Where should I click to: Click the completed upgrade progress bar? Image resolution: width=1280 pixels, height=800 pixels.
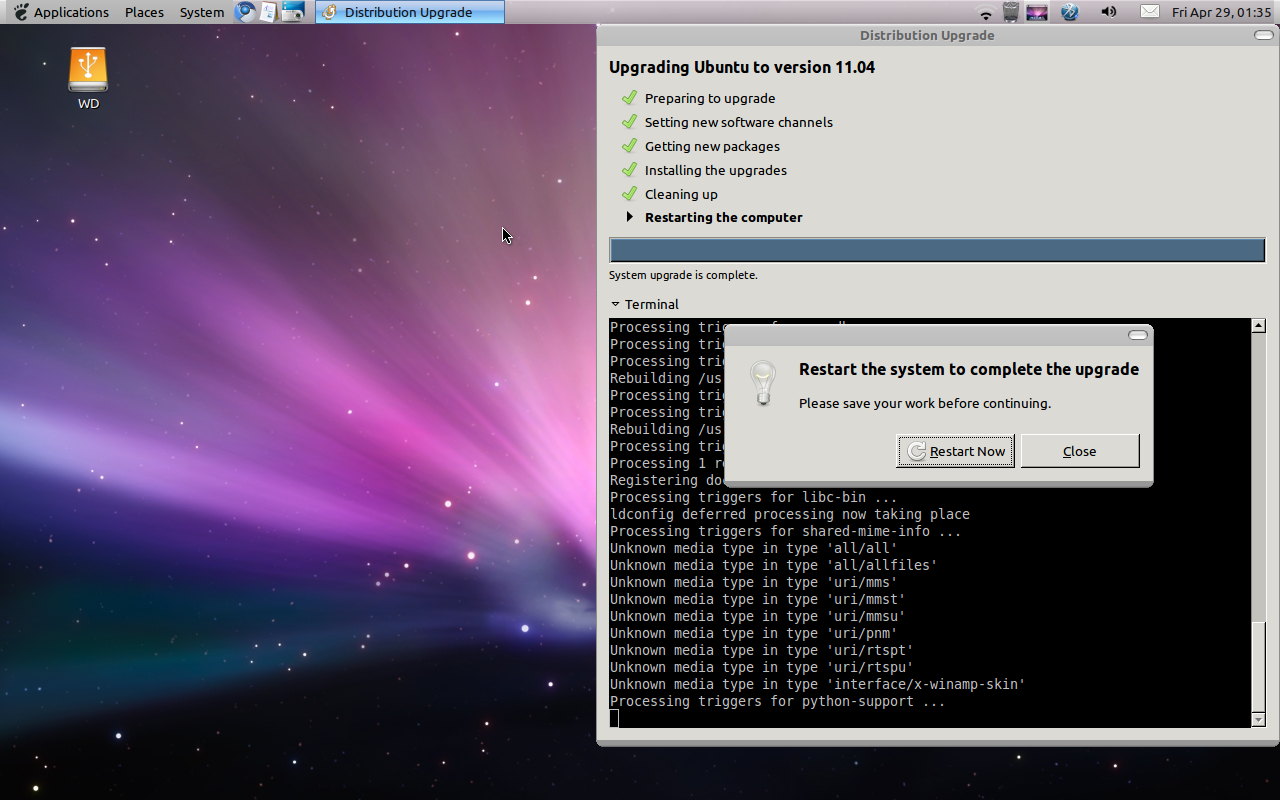[937, 250]
